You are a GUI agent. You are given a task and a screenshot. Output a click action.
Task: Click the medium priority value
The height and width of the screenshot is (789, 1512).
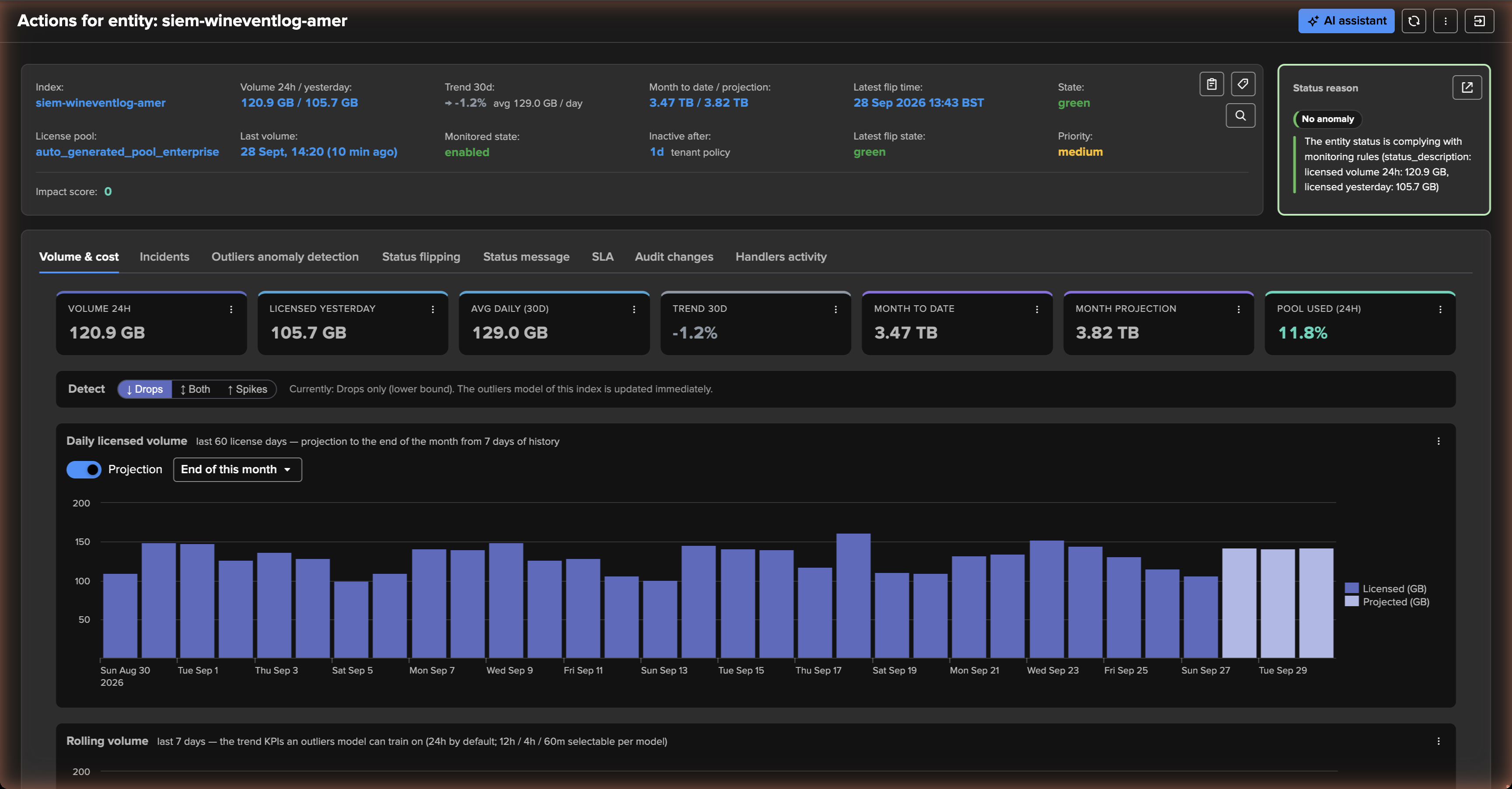click(1080, 152)
